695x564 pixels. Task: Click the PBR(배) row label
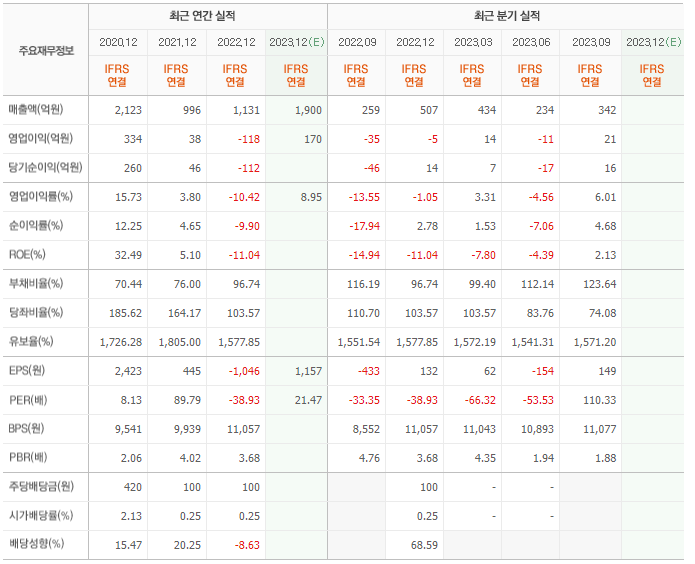coord(28,458)
